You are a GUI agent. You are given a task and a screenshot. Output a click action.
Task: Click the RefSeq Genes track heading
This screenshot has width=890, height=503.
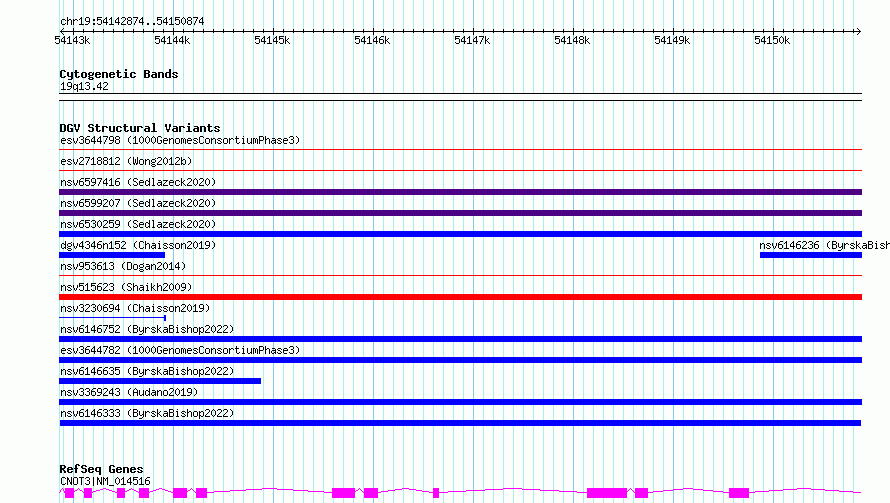coord(101,469)
